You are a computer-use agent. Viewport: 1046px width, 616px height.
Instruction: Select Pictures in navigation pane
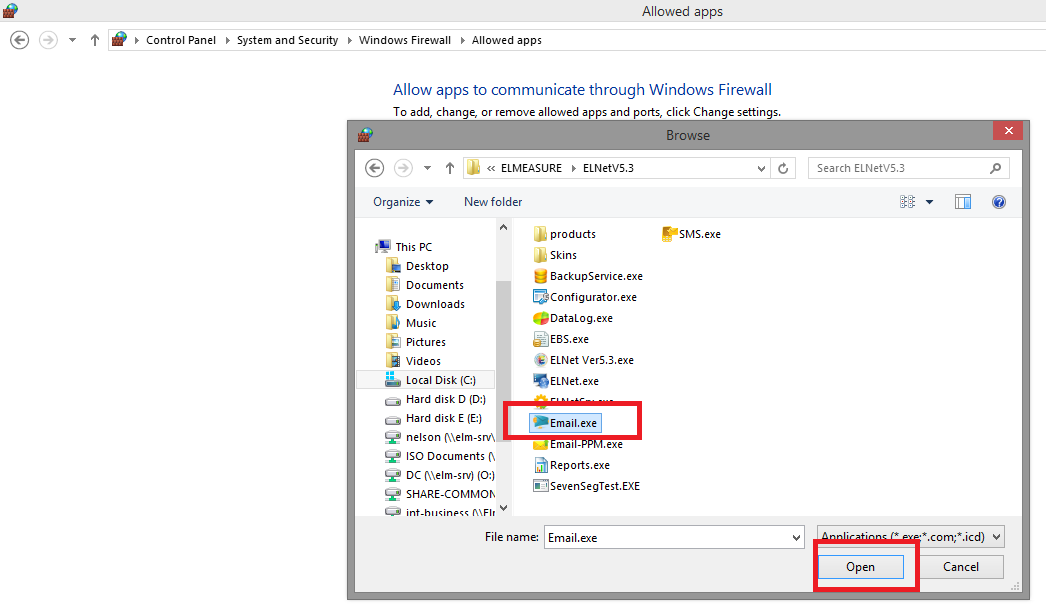click(x=426, y=342)
